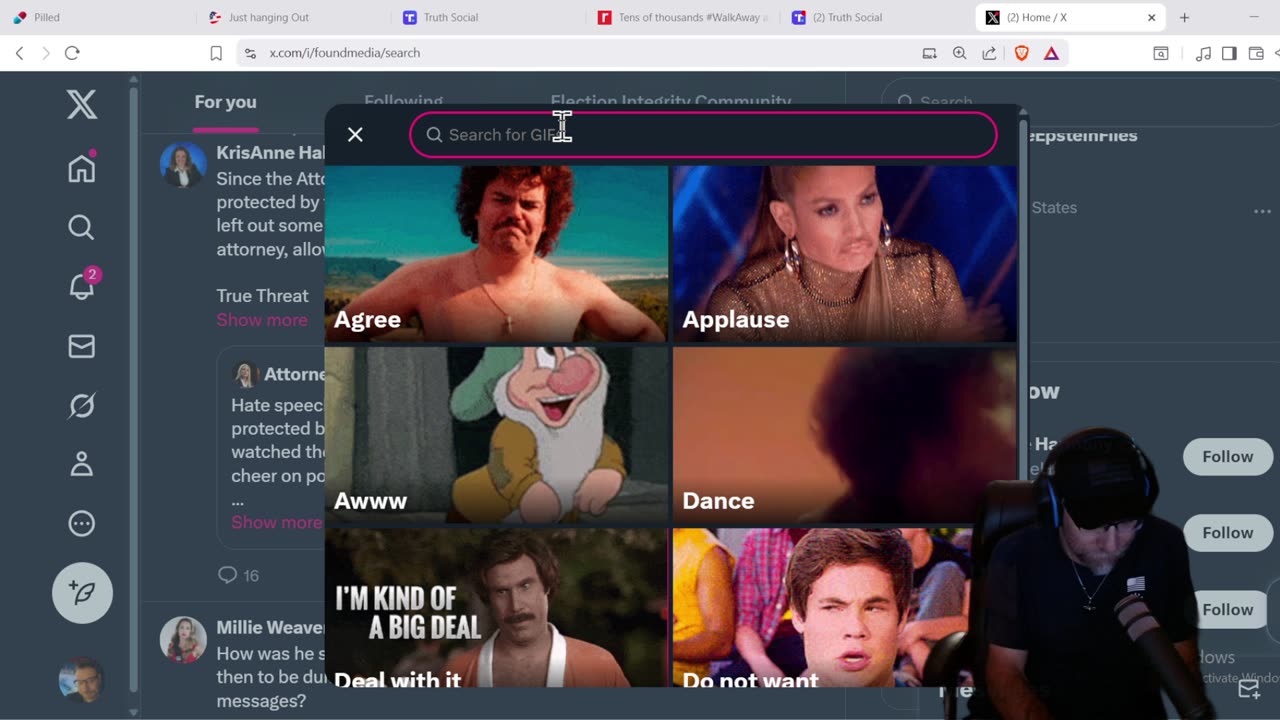Open the Dance GIF category

point(844,435)
